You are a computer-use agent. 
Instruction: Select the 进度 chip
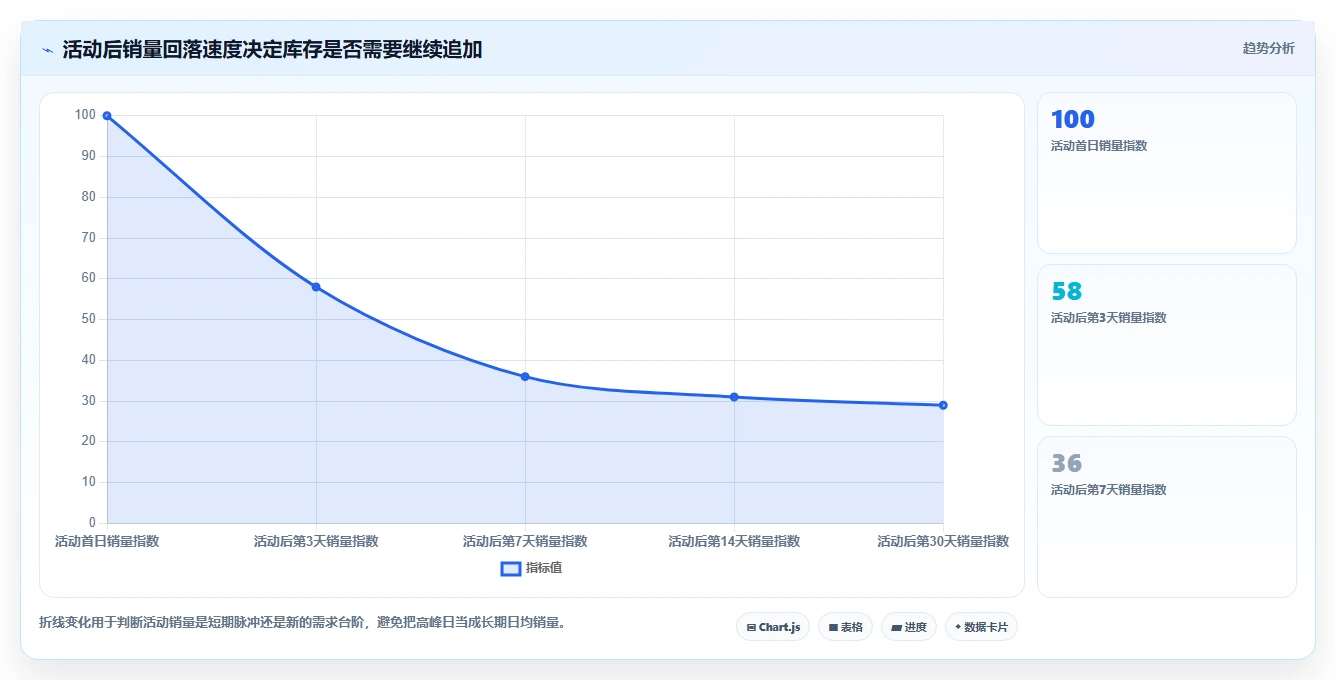tap(909, 627)
